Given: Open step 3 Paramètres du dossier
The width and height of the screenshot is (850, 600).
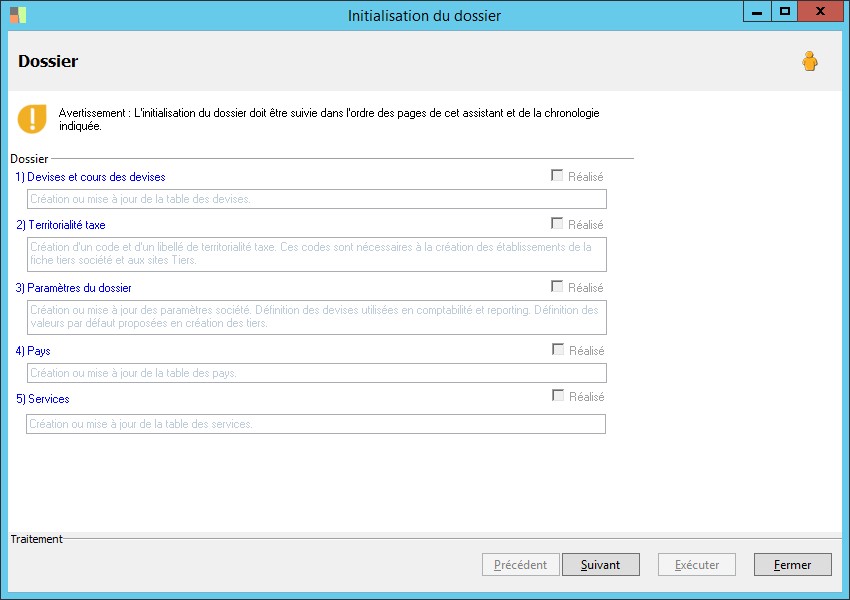Looking at the screenshot, I should (74, 288).
